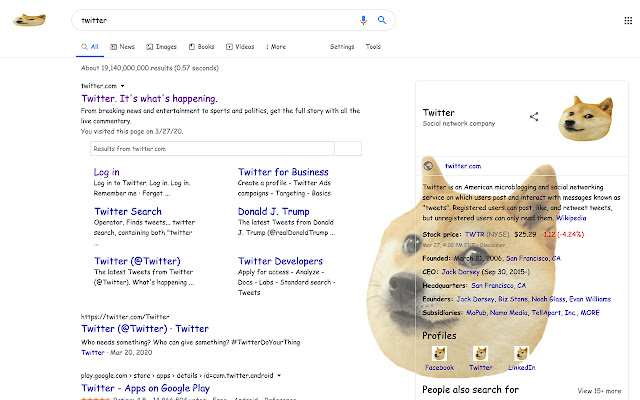Click the Results from twitter.com search field
The image size is (640, 400).
point(212,149)
